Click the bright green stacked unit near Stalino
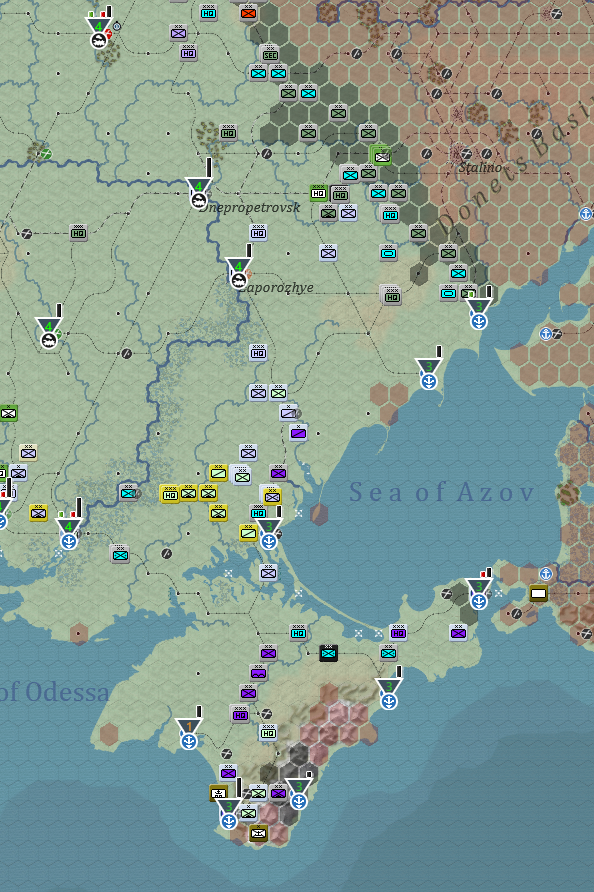 381,155
